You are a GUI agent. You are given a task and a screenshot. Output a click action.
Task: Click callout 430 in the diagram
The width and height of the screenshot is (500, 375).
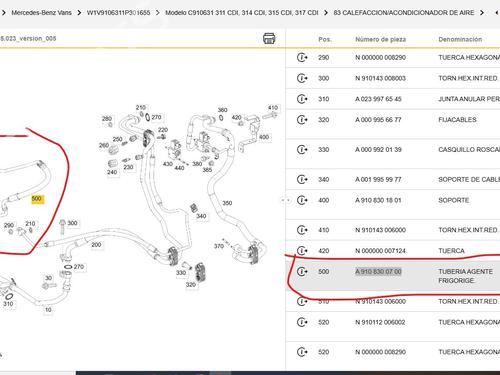click(x=168, y=164)
